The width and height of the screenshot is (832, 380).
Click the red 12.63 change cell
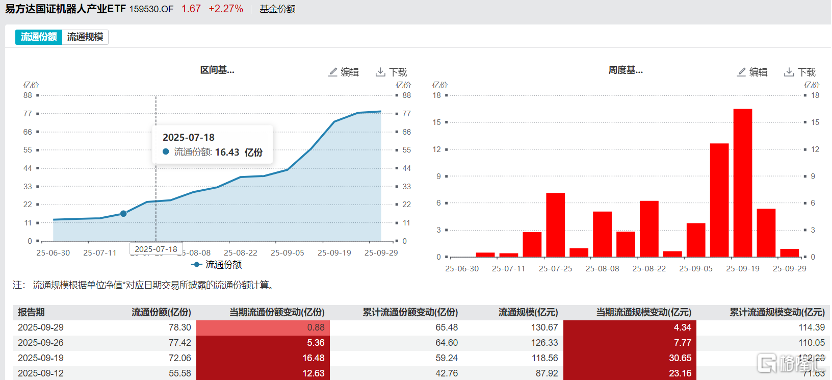tap(263, 372)
